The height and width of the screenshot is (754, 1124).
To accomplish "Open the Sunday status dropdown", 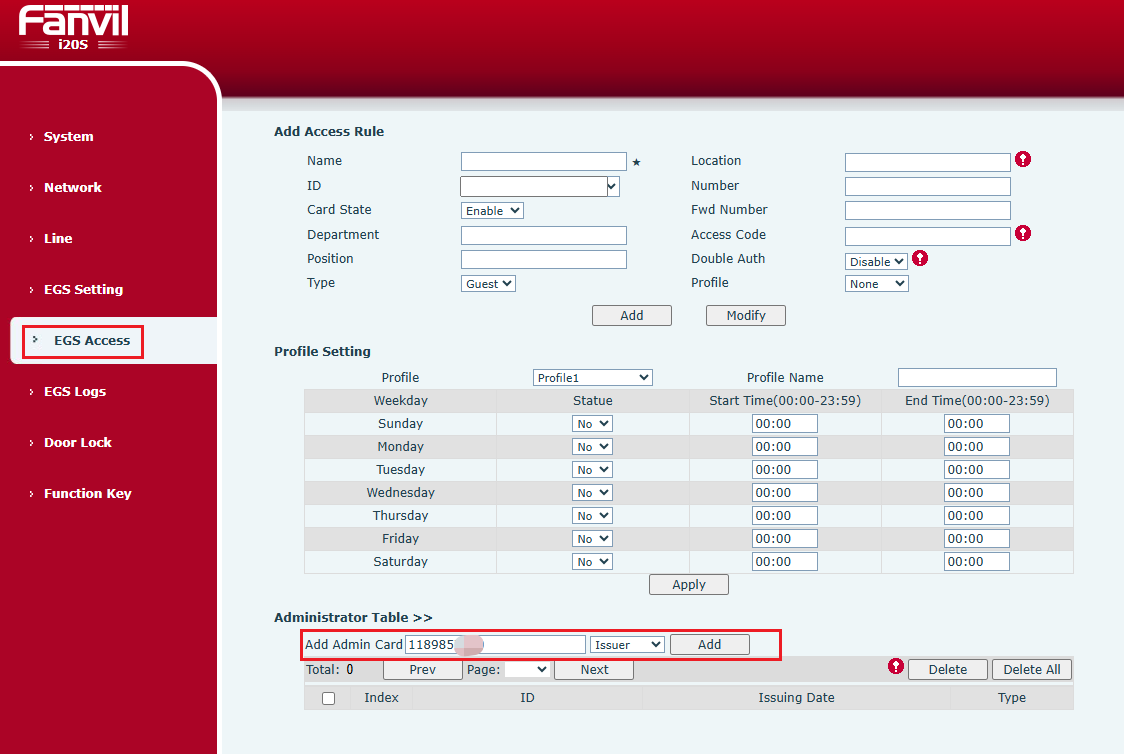I will point(592,424).
